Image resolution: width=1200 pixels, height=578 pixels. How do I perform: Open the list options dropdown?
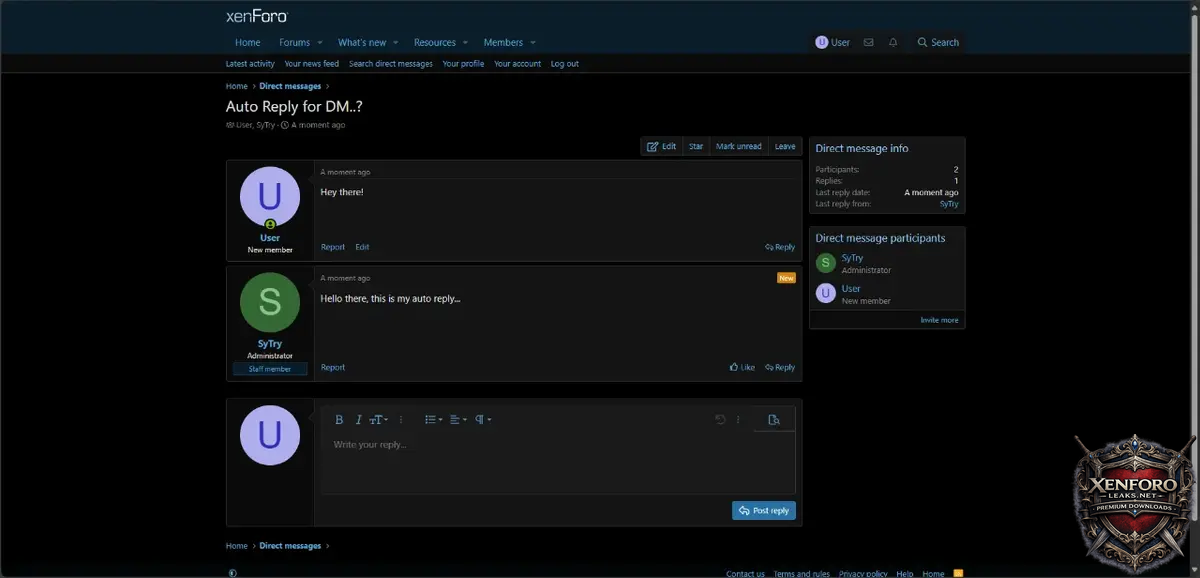click(x=433, y=420)
